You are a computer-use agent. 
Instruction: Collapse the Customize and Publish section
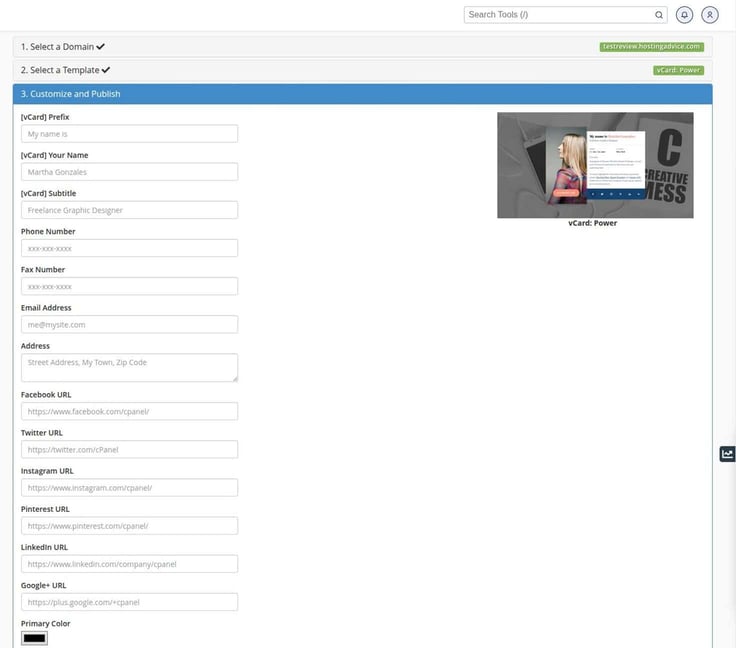[x=362, y=94]
